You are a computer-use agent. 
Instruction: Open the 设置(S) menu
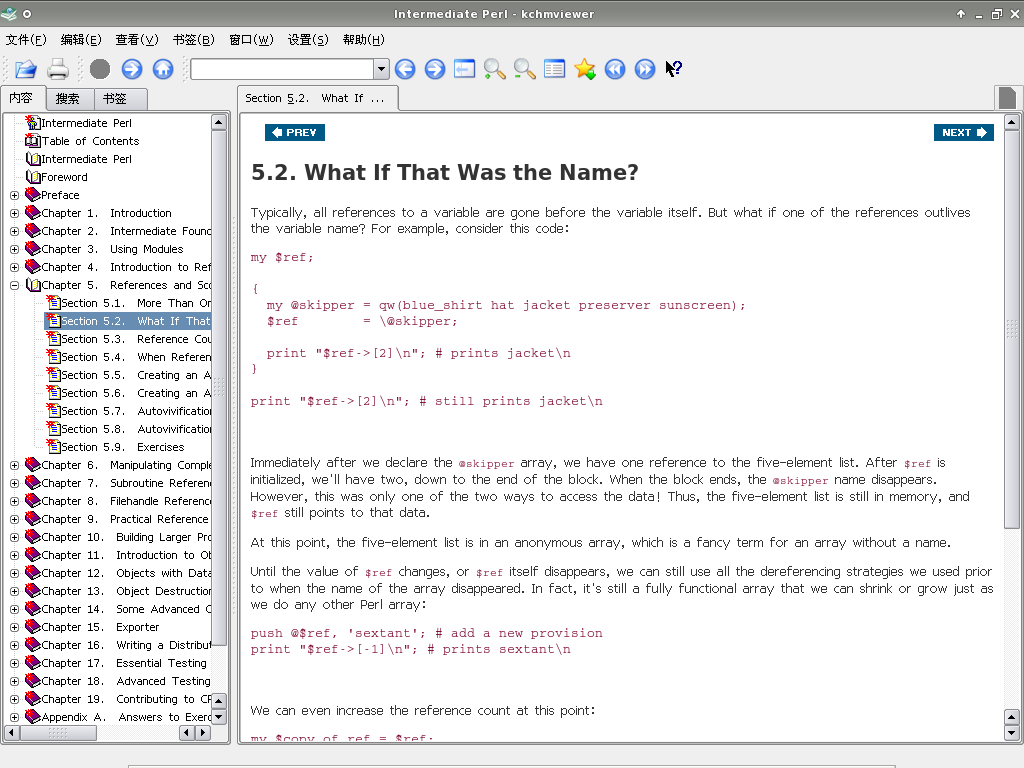pos(308,40)
